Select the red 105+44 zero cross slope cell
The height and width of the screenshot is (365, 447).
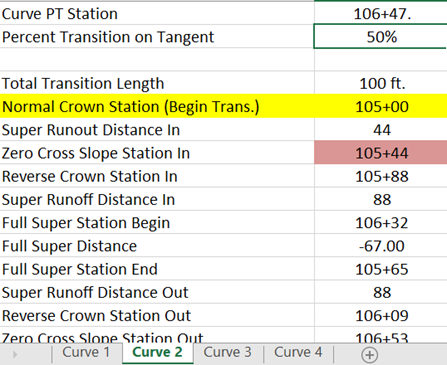coord(381,152)
